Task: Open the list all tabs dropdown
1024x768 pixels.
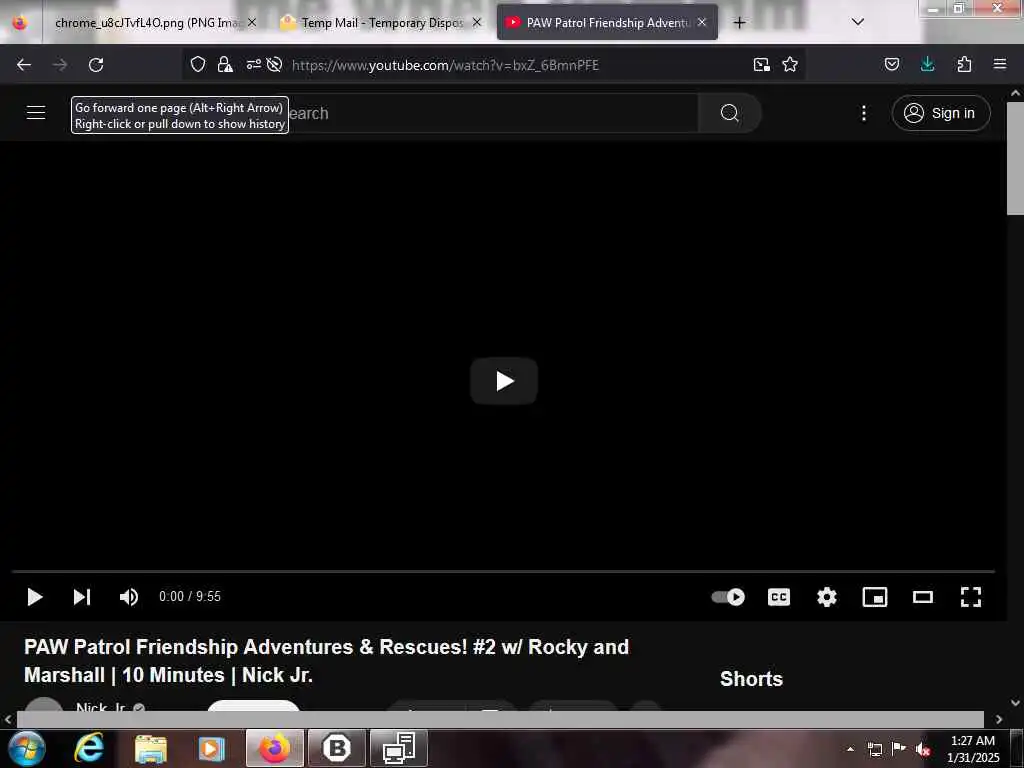Action: [858, 22]
